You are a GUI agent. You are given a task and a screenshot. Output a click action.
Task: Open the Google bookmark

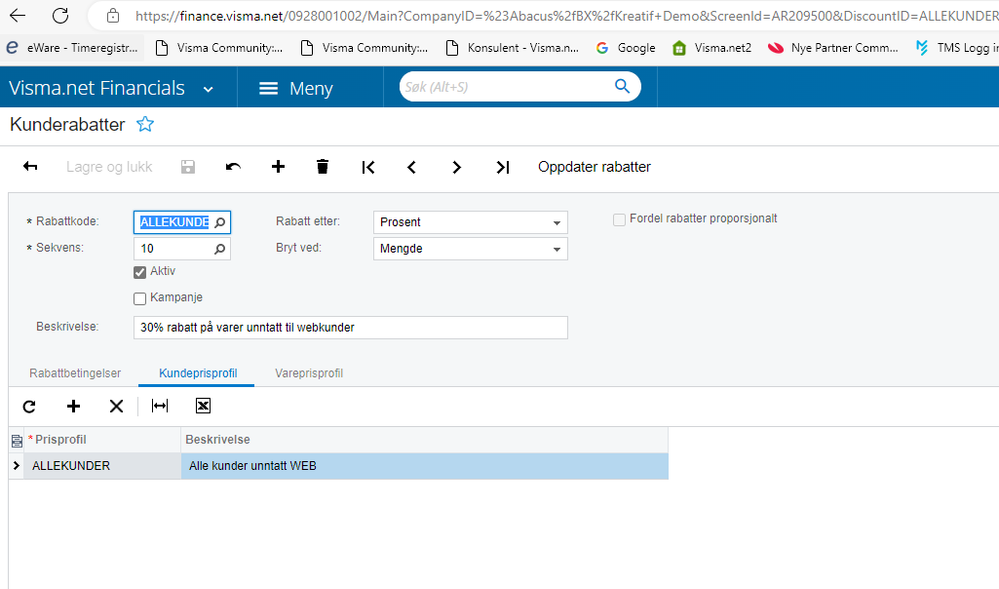[626, 48]
